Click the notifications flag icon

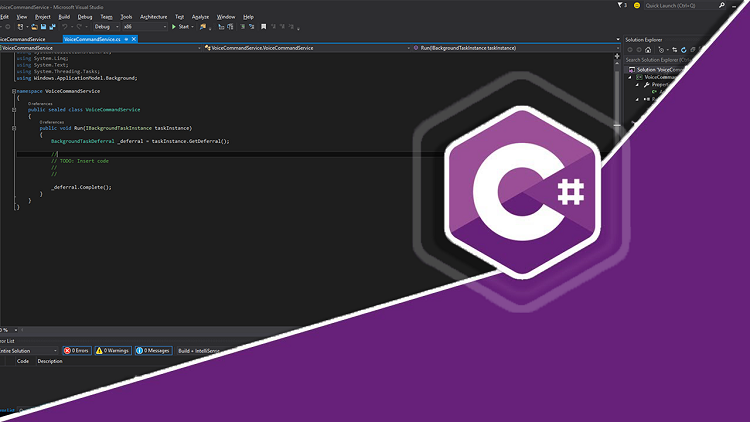click(620, 5)
